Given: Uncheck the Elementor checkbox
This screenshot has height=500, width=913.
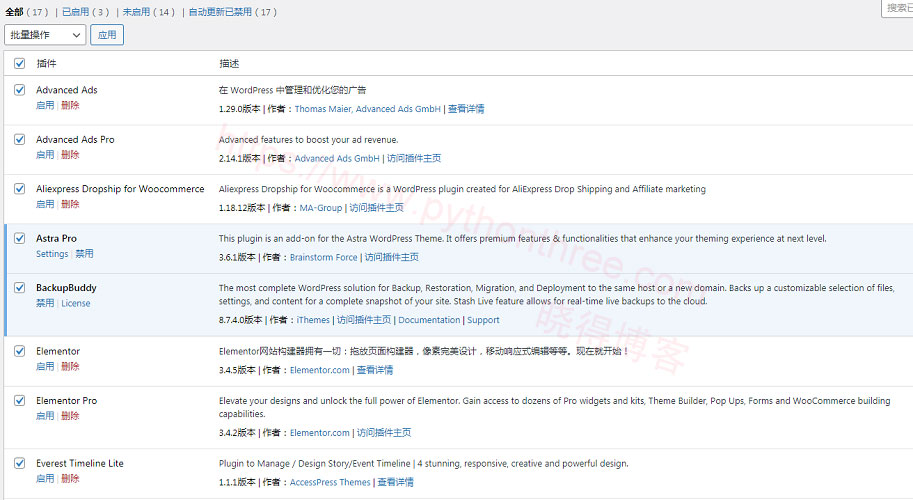Looking at the screenshot, I should point(20,351).
